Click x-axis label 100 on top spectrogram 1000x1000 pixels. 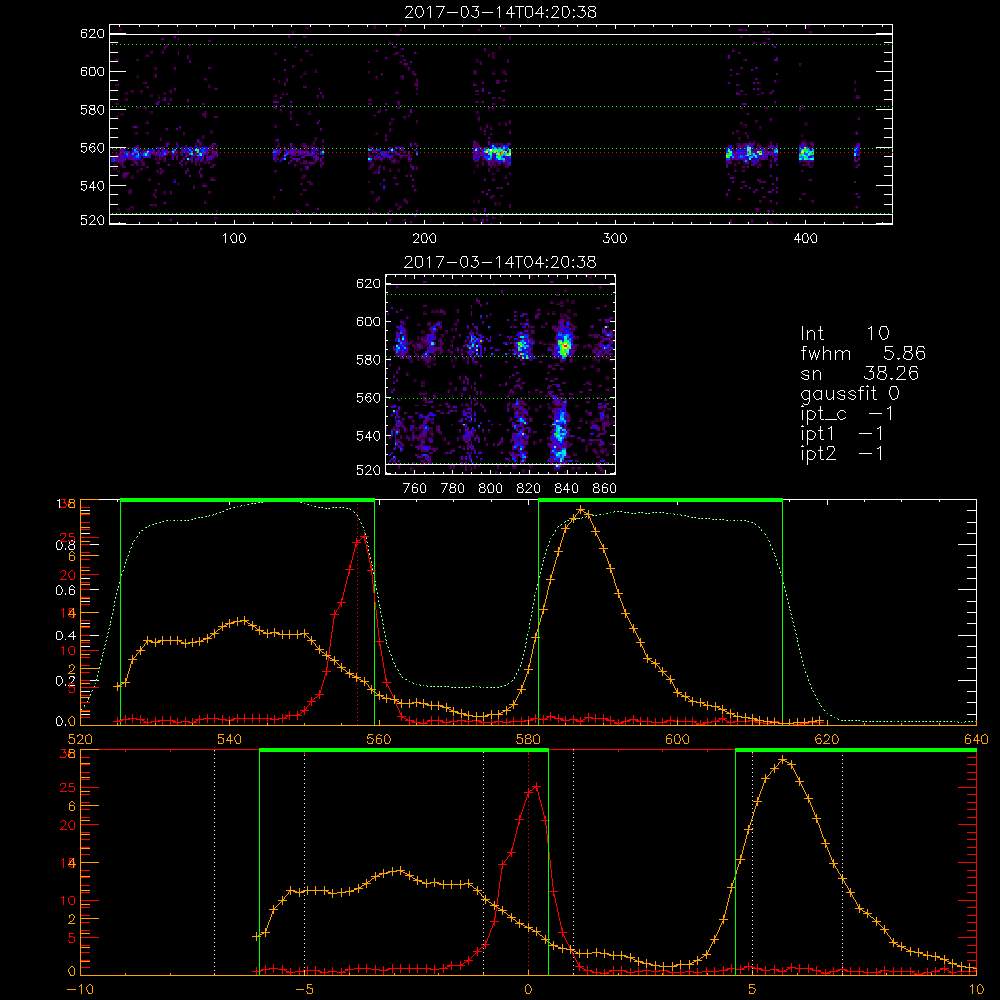pos(234,239)
